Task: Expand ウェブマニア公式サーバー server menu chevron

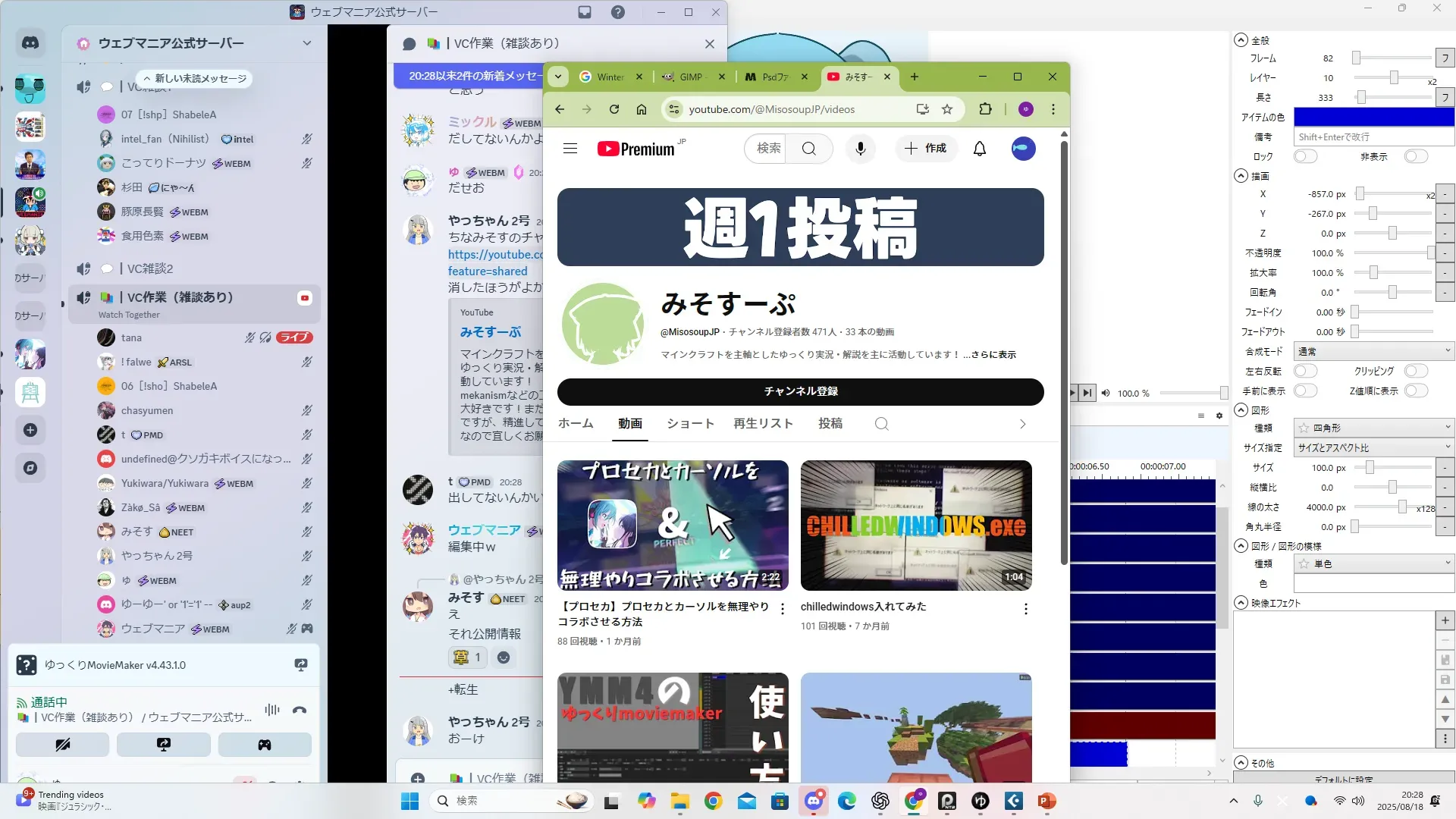Action: point(307,43)
